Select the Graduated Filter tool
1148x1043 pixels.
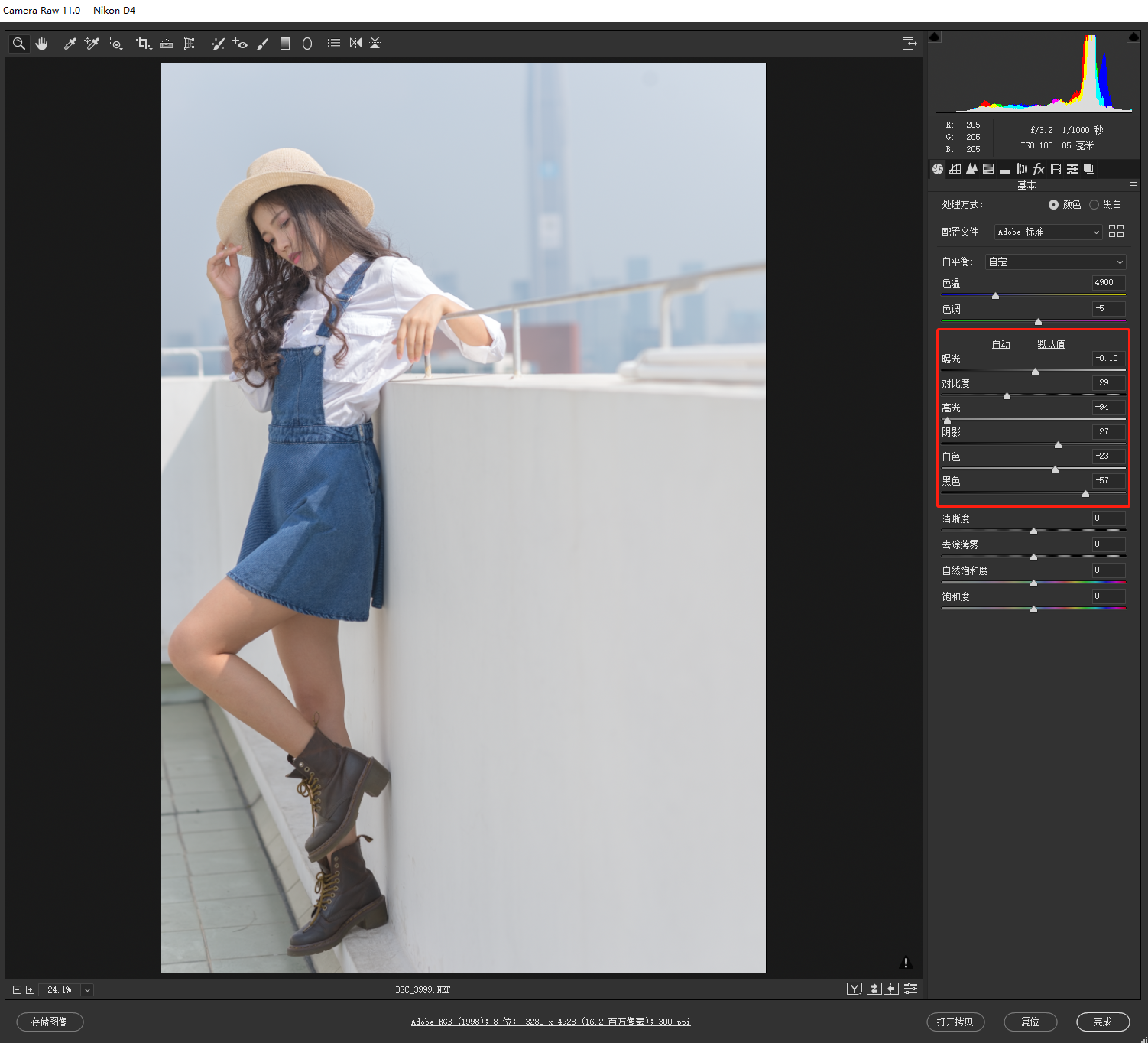[x=285, y=44]
